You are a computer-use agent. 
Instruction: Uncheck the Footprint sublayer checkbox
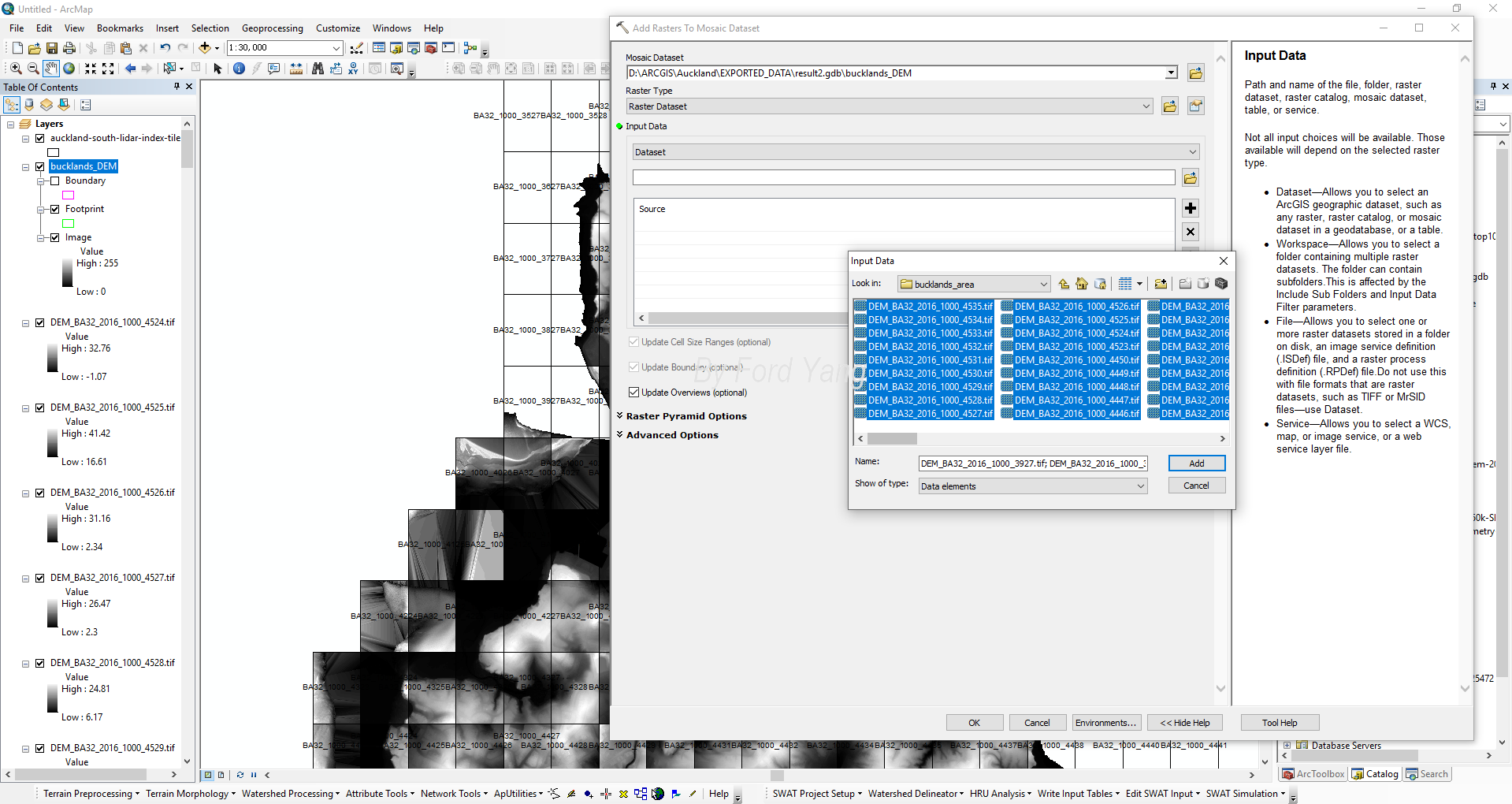pyautogui.click(x=55, y=209)
